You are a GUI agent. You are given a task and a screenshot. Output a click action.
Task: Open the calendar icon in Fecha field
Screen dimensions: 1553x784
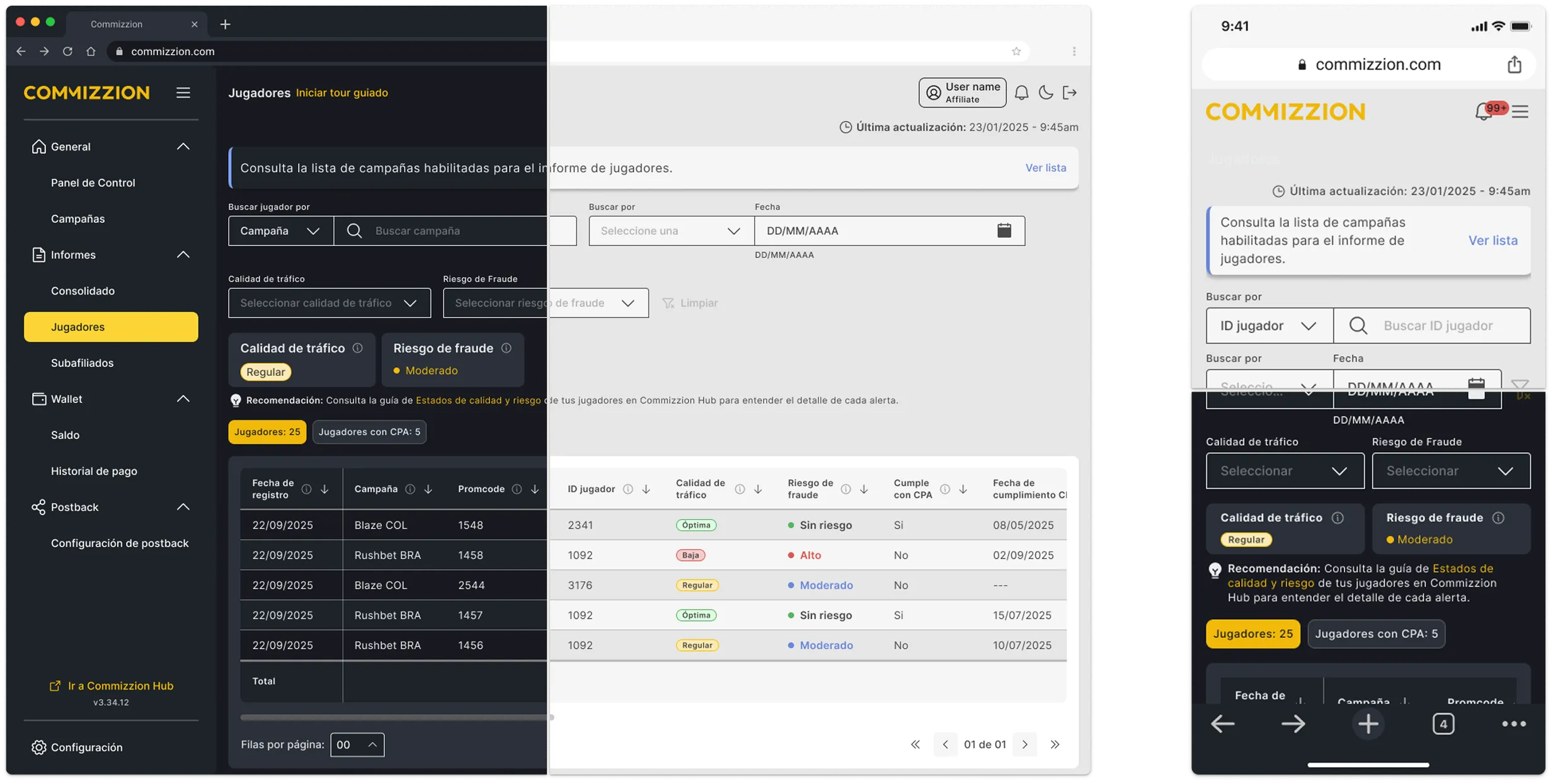click(x=1004, y=230)
